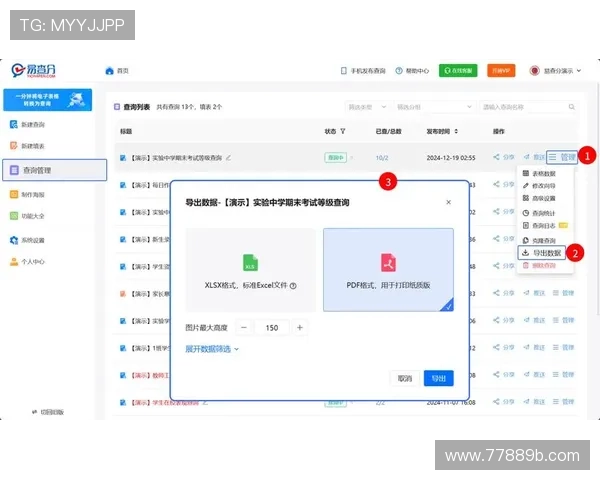Open 功能大全 in the sidebar

click(28, 216)
